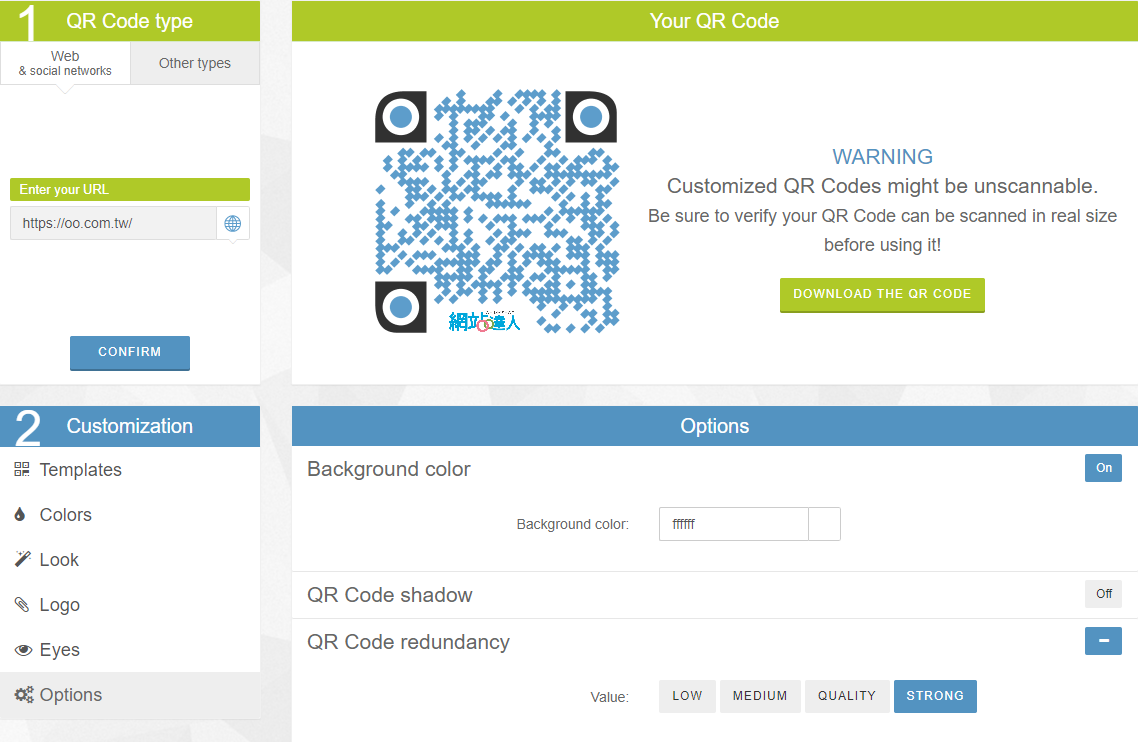Select LOW redundancy value
Screen dimensions: 1138x742
[x=687, y=696]
